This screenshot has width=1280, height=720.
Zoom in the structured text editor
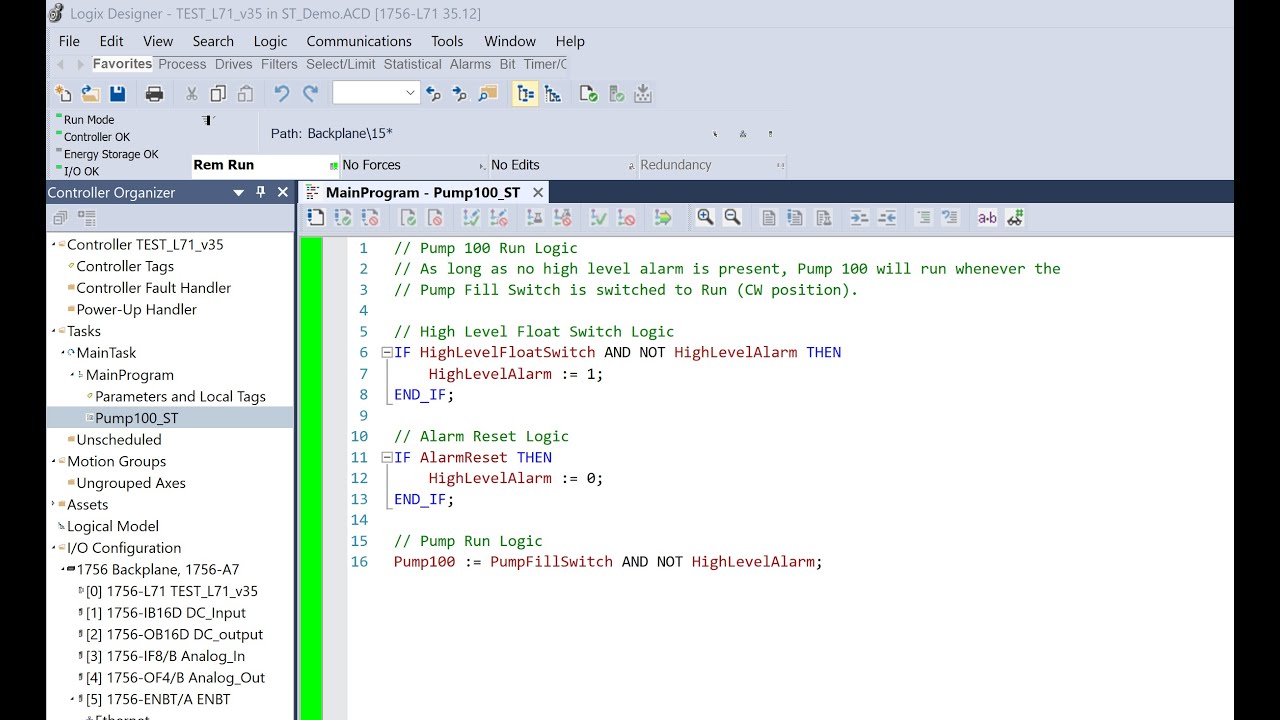click(705, 217)
